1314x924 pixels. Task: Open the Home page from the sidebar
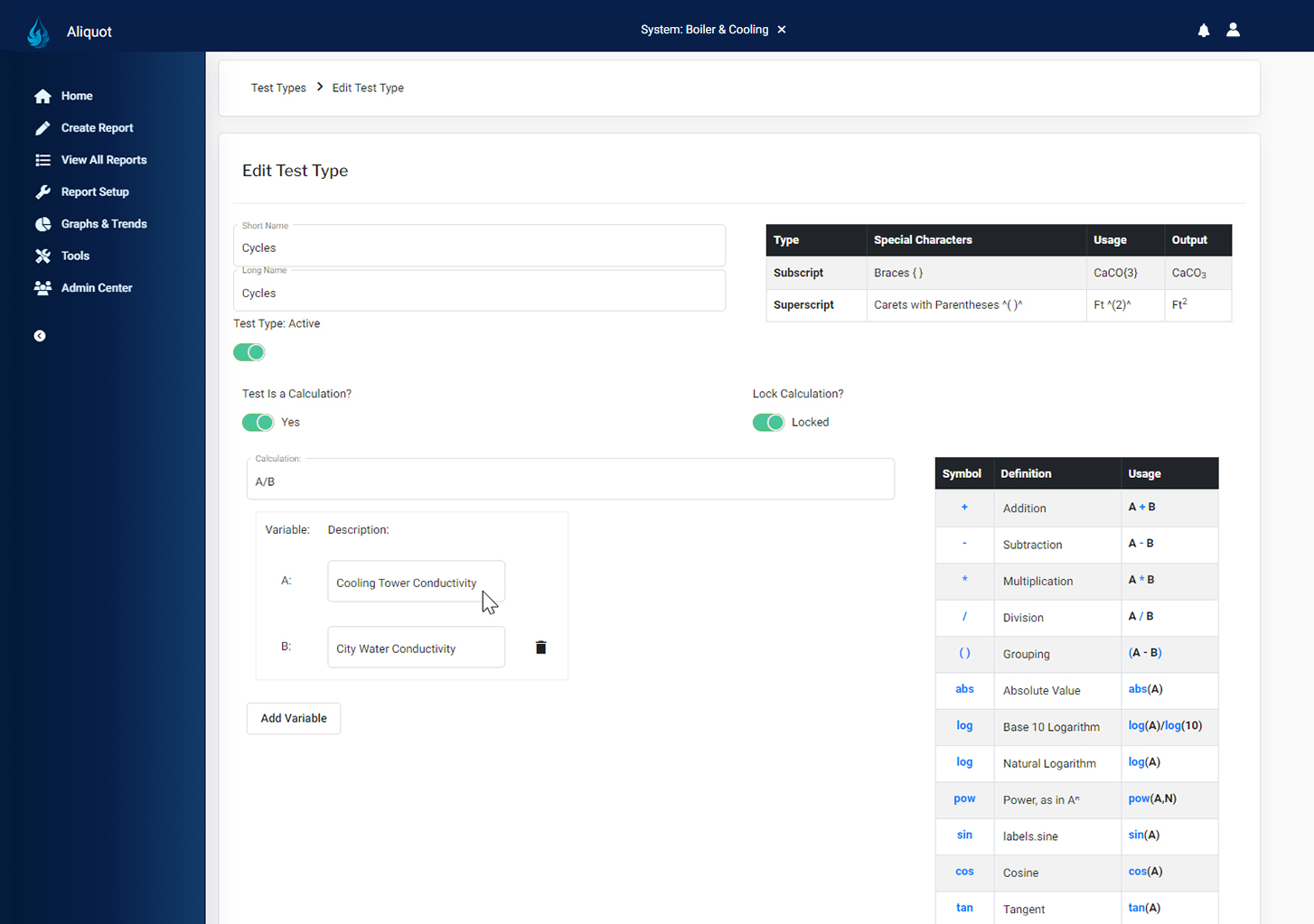(x=76, y=96)
